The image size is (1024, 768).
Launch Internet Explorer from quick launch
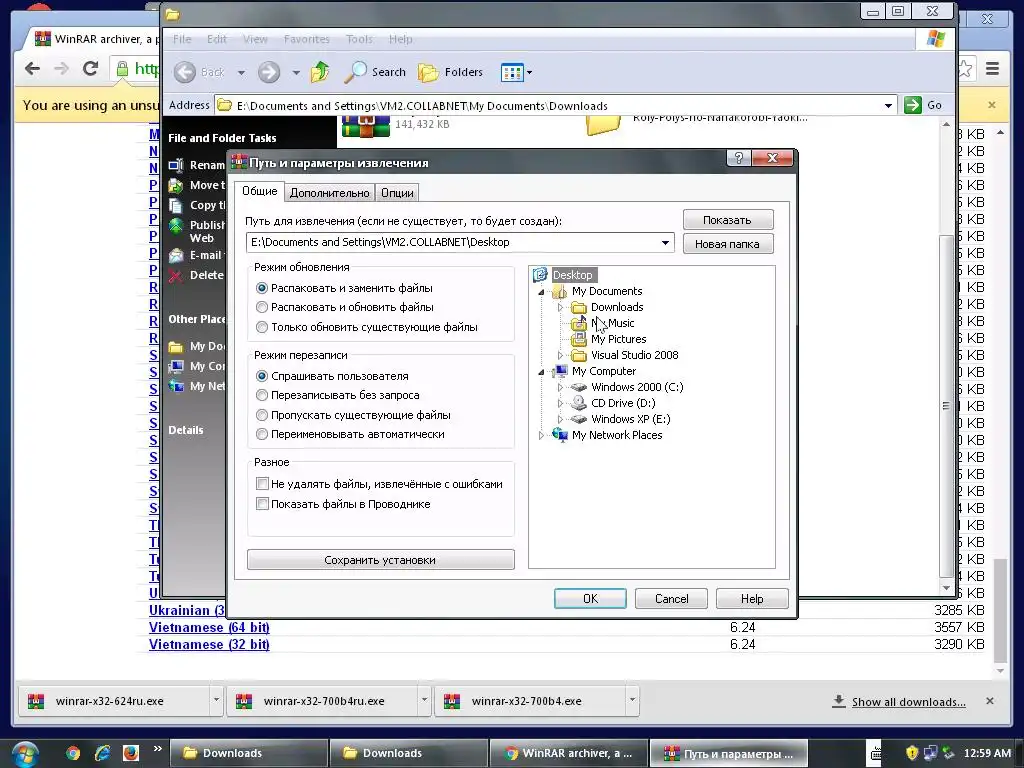coord(102,753)
